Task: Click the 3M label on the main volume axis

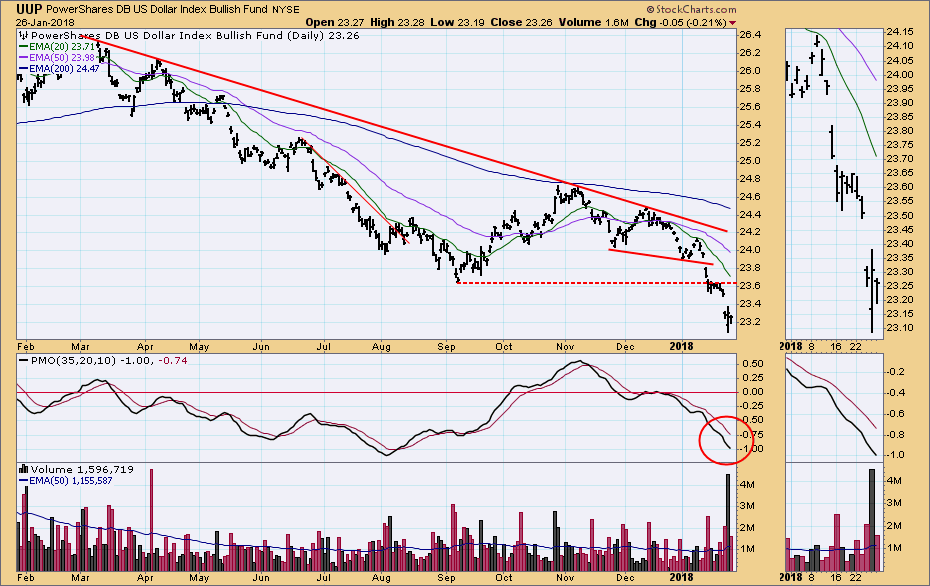Action: [x=748, y=506]
